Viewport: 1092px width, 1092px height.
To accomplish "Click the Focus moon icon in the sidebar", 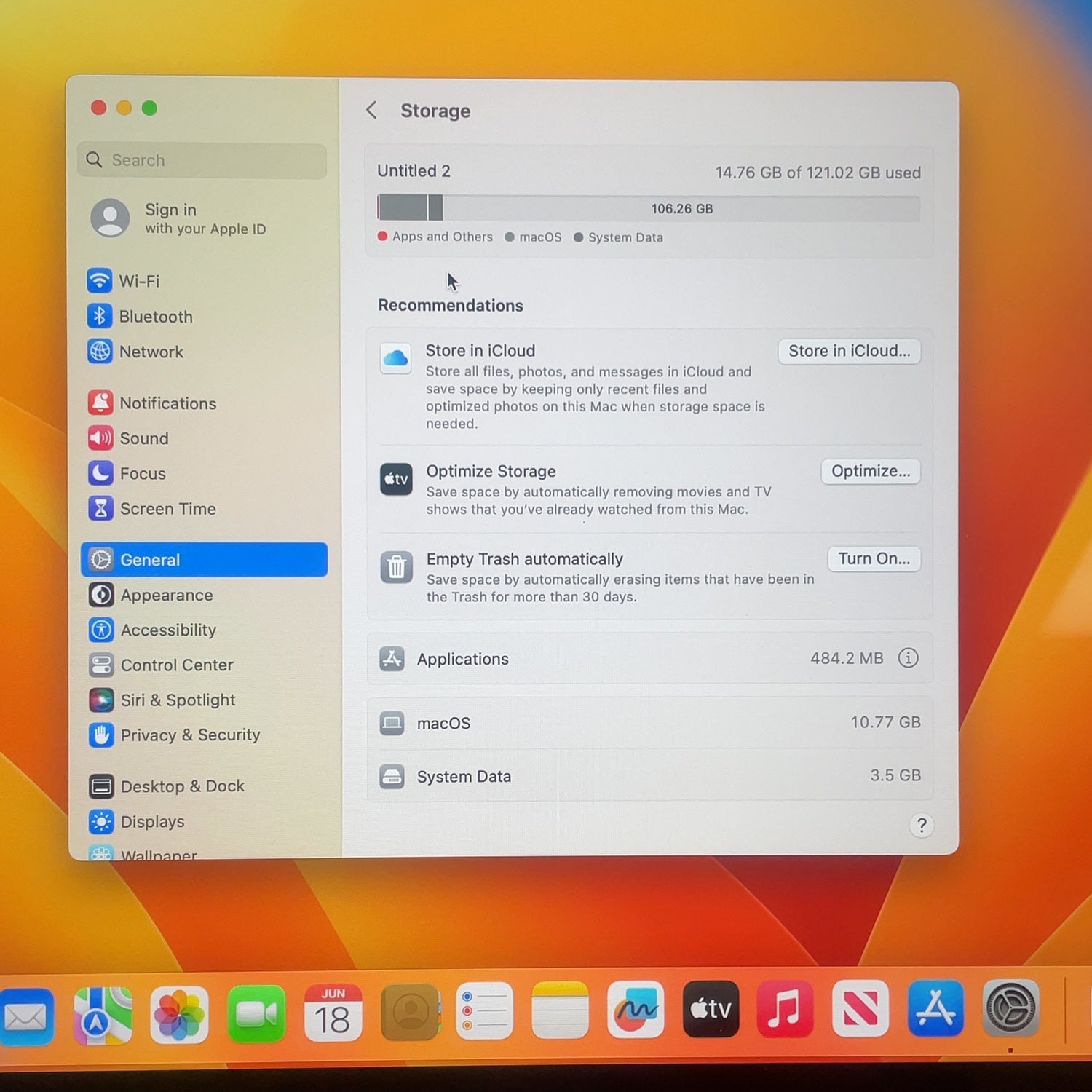I will click(100, 472).
